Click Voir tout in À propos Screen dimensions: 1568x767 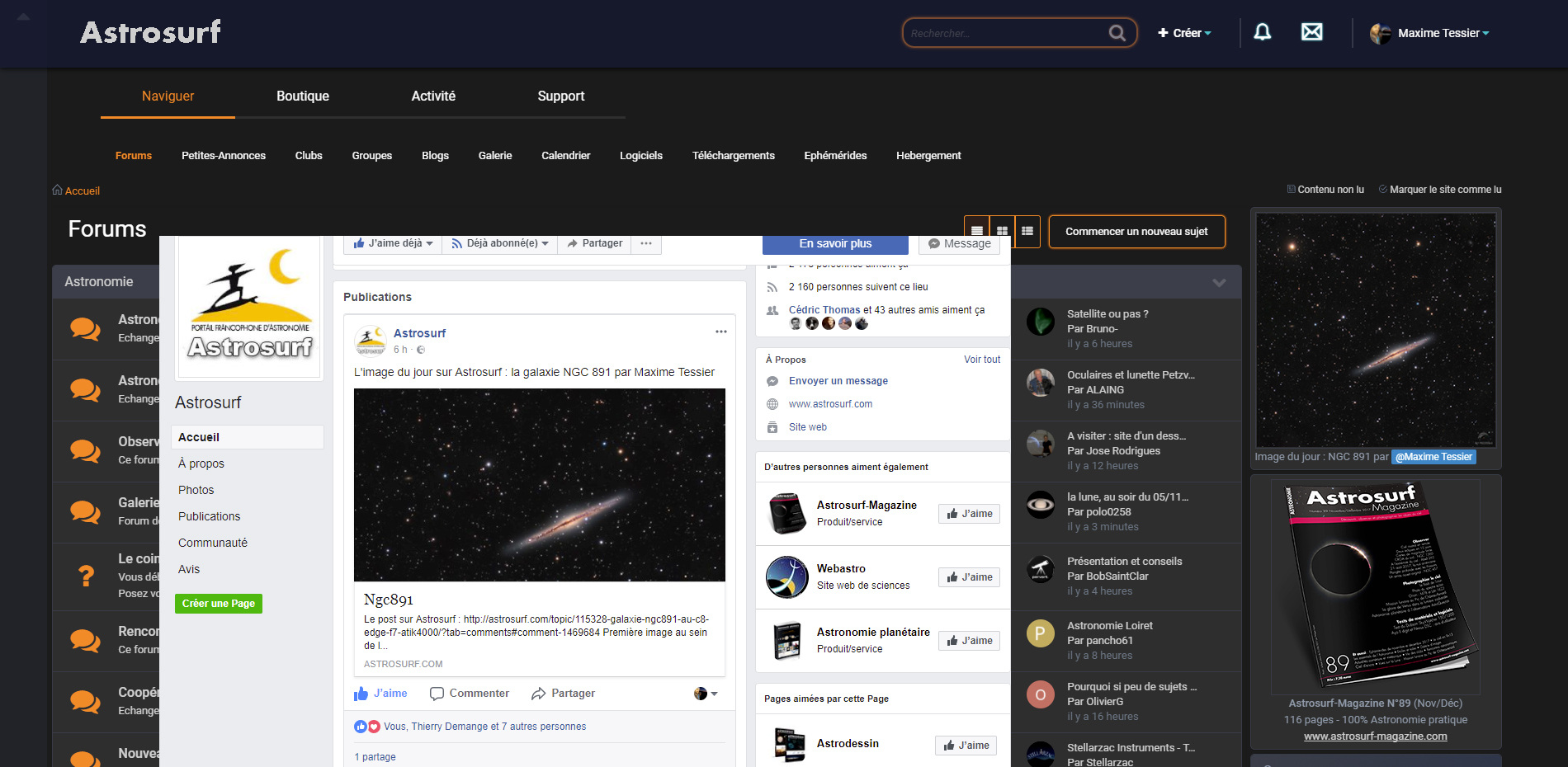click(982, 360)
